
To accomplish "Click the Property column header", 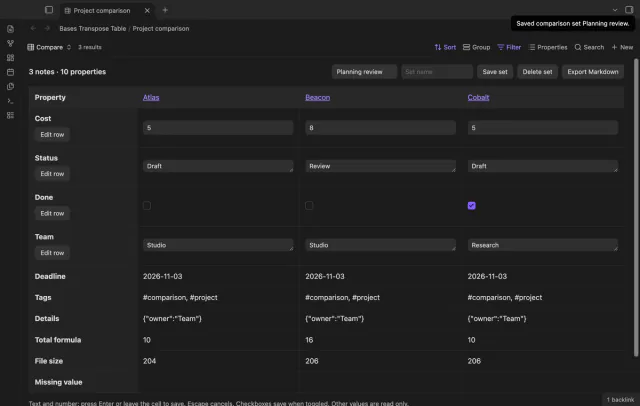I will [x=50, y=98].
